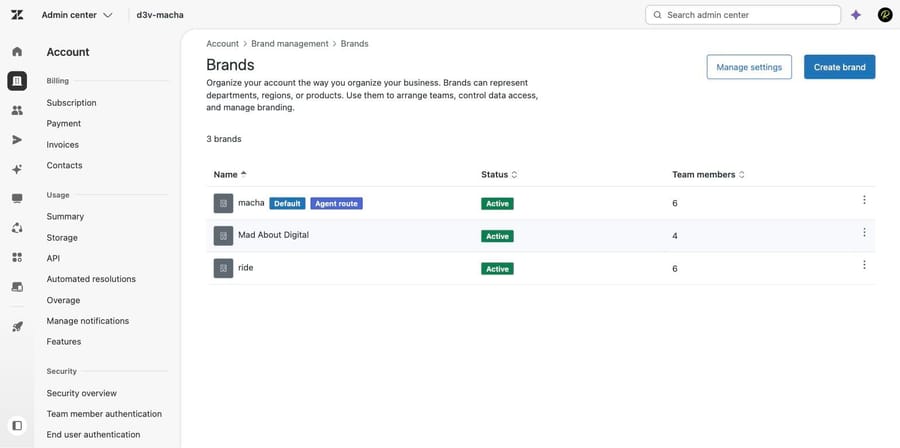Open Features menu item

(x=64, y=341)
